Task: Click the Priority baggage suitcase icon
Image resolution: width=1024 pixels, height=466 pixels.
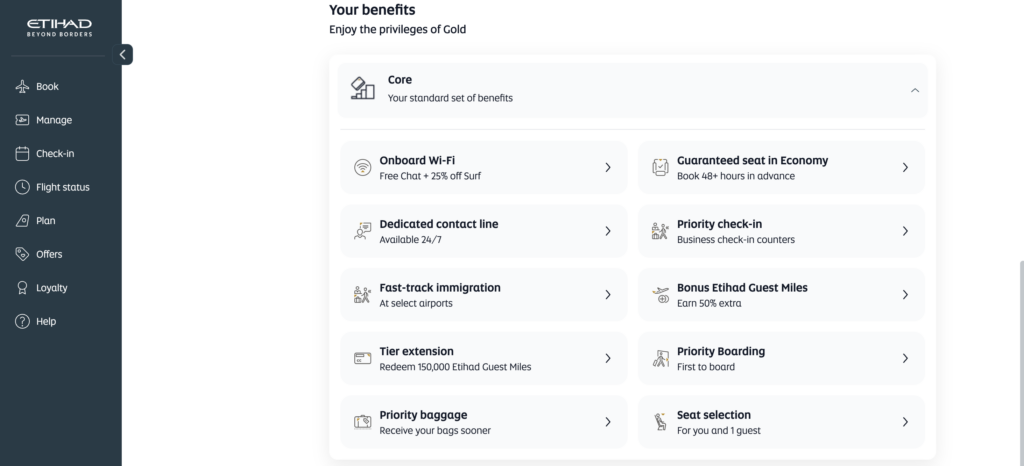Action: coord(362,422)
